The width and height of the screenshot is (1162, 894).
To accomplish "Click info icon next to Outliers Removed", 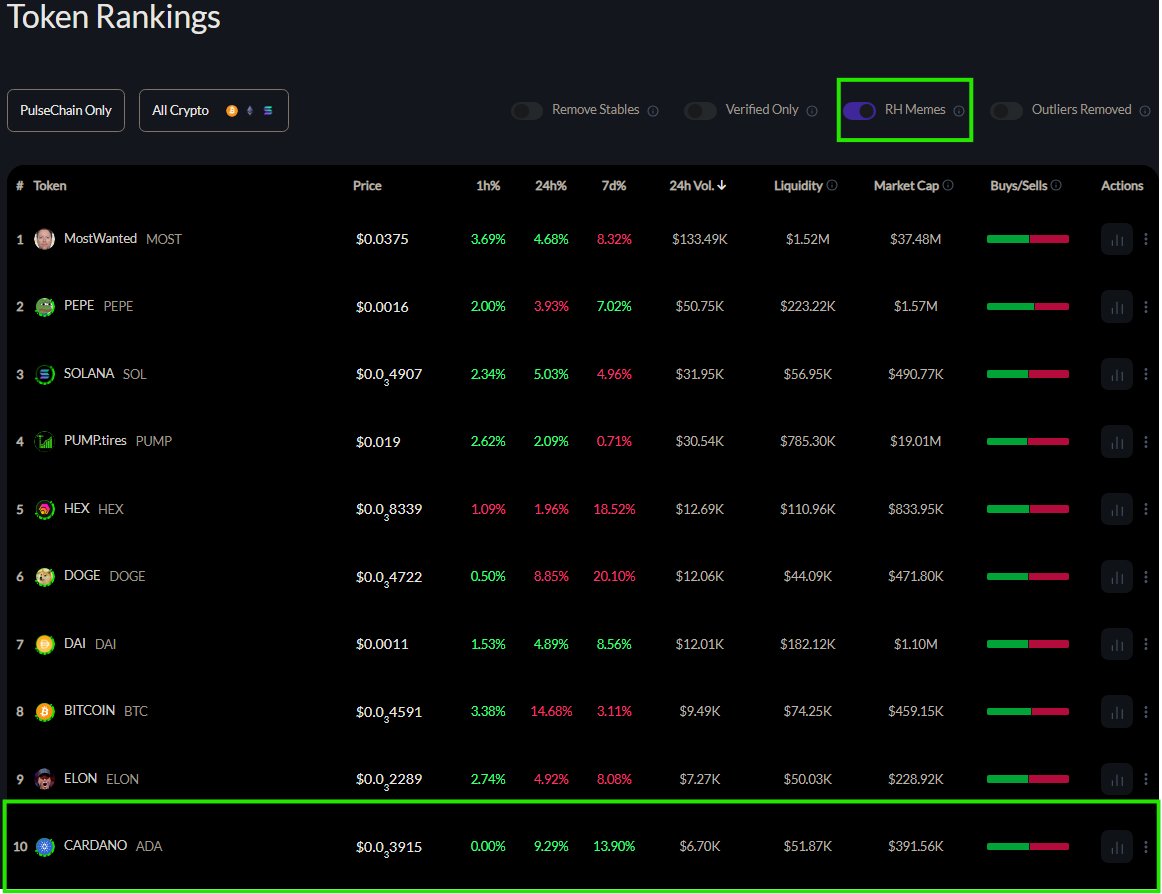I will pos(1145,111).
